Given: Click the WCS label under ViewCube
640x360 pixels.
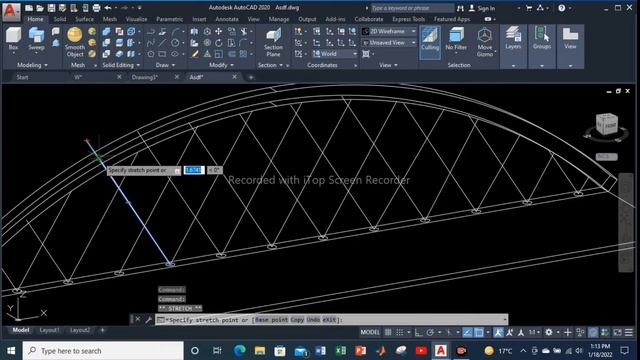Looking at the screenshot, I should pos(606,157).
